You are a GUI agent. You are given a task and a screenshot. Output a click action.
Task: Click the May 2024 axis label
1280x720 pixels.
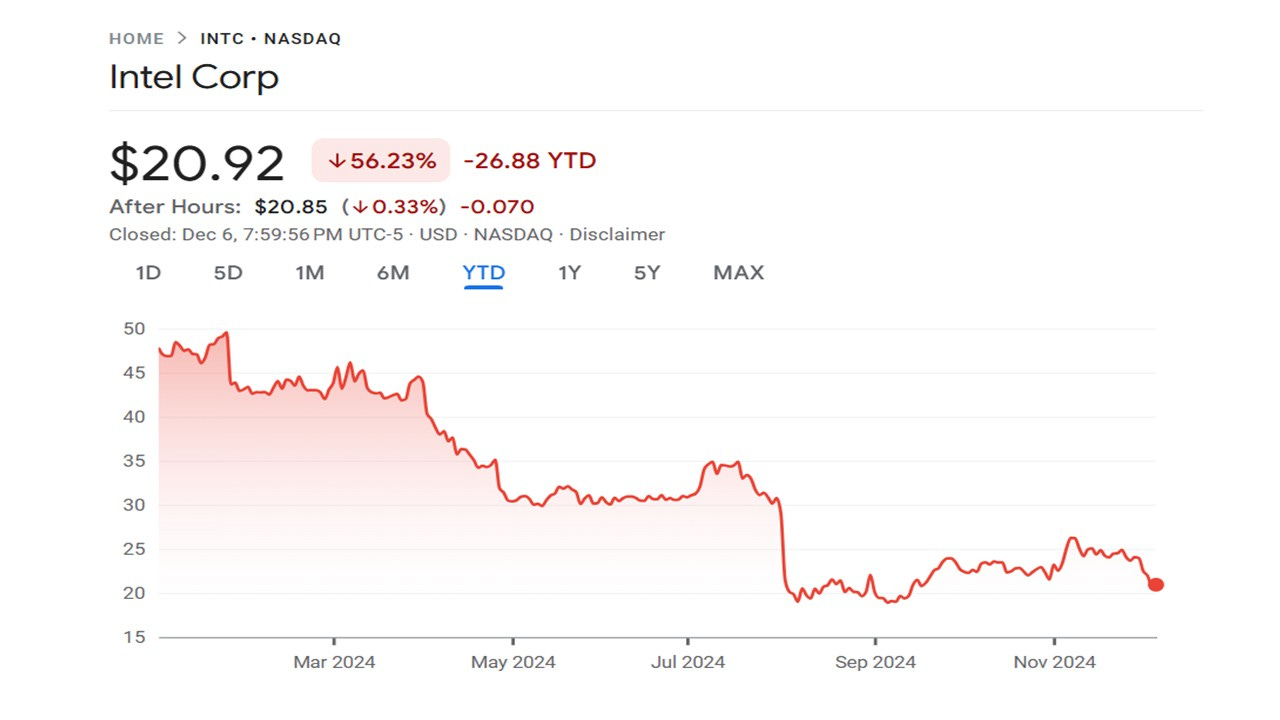tap(513, 662)
